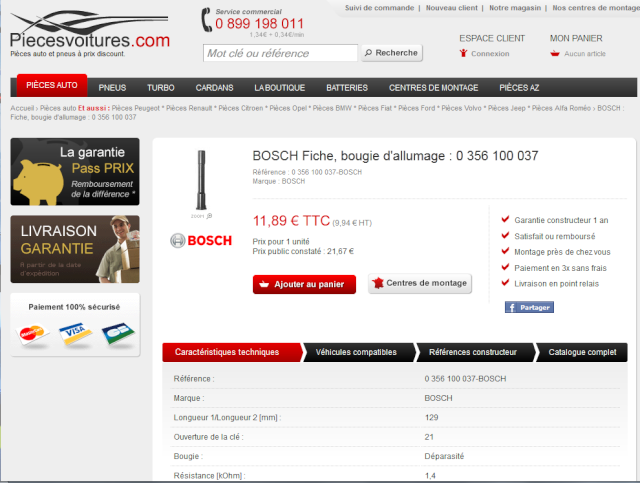
Task: Click the Espace Client heading
Action: click(x=492, y=38)
